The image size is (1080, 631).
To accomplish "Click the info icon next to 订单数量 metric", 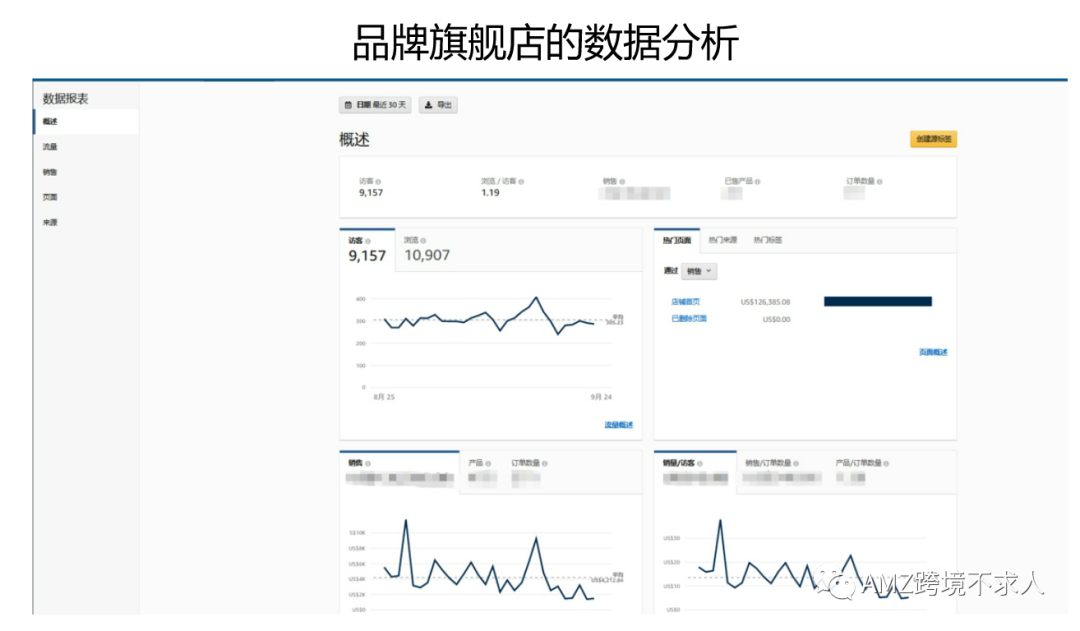I will 881,182.
